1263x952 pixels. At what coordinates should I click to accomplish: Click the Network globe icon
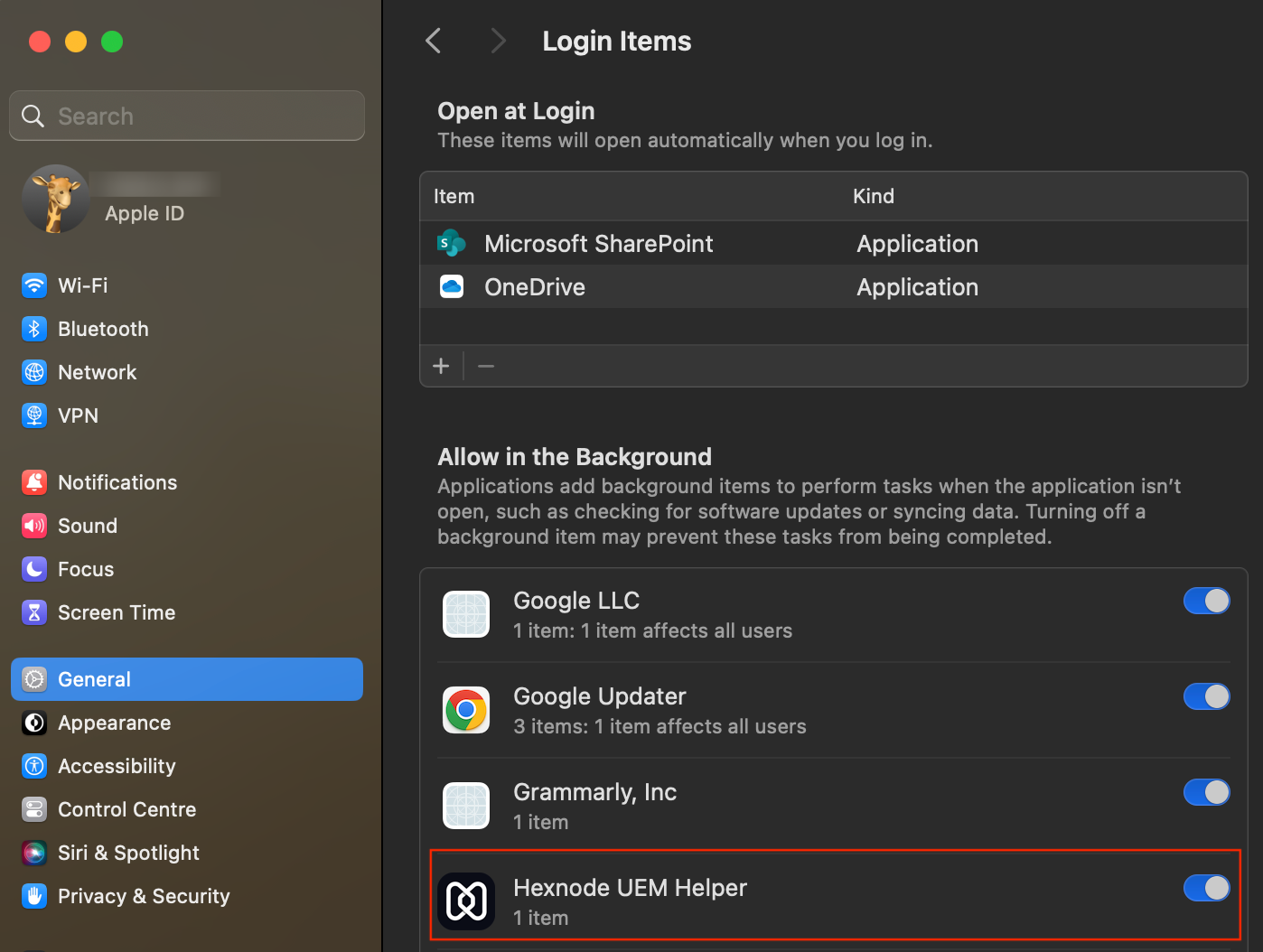(34, 372)
